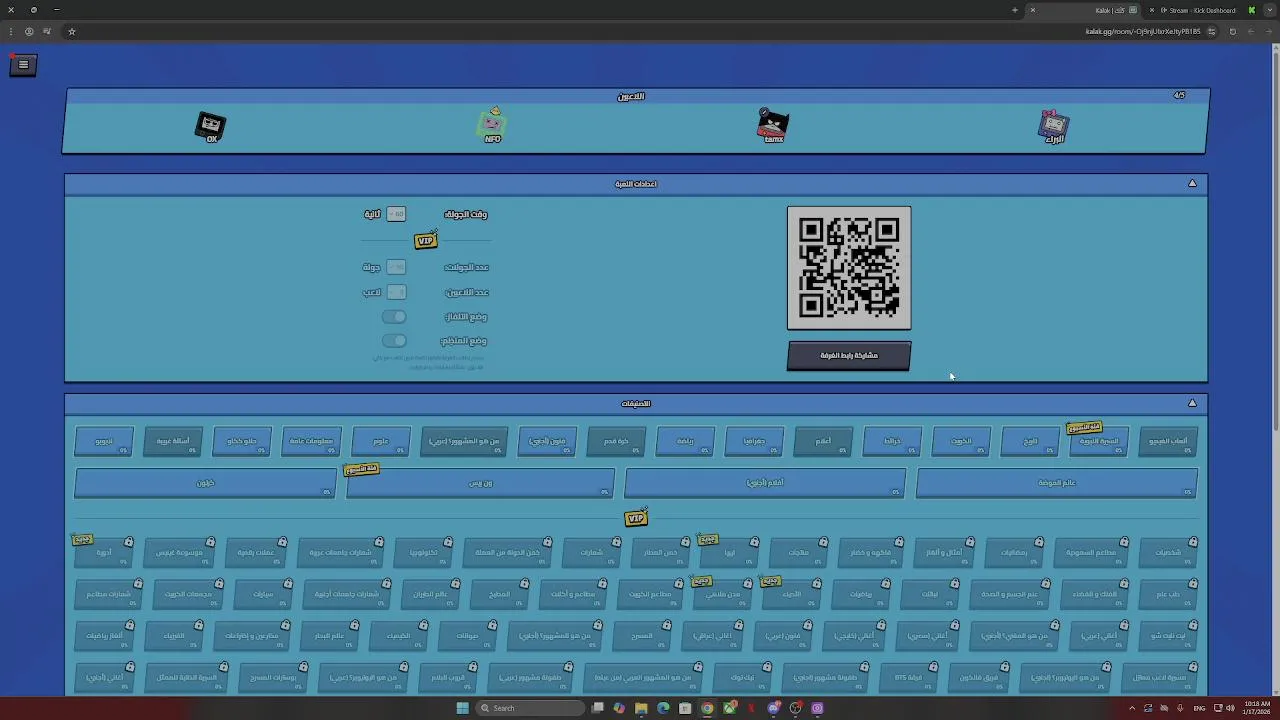This screenshot has height=720, width=1280.
Task: Reload the page in the browser
Action: [x=1233, y=31]
